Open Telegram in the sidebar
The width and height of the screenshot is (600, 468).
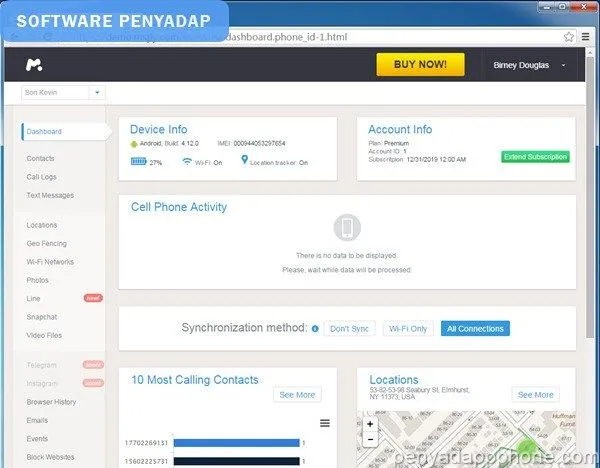(x=41, y=365)
